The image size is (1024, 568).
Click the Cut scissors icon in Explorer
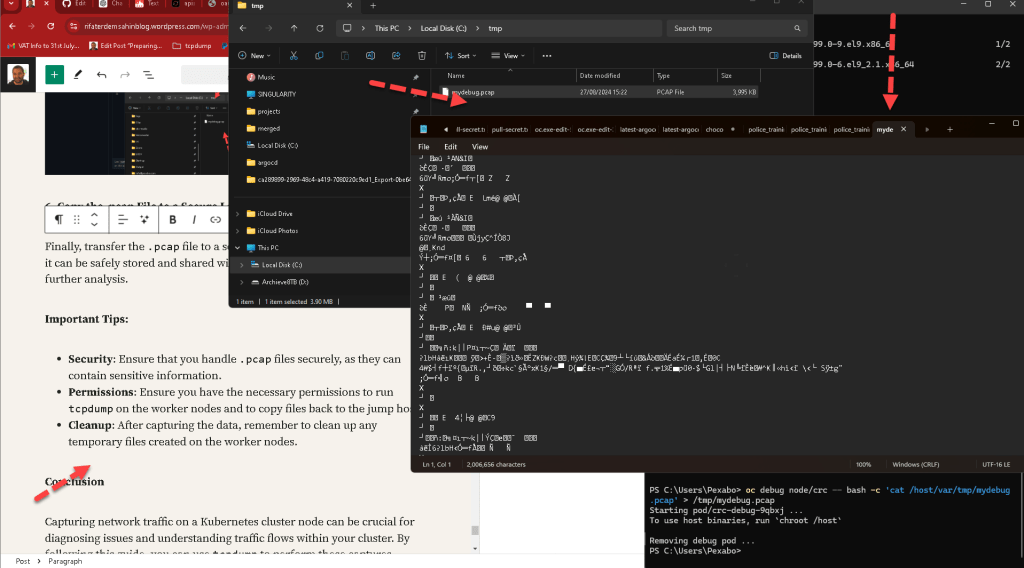[294, 55]
